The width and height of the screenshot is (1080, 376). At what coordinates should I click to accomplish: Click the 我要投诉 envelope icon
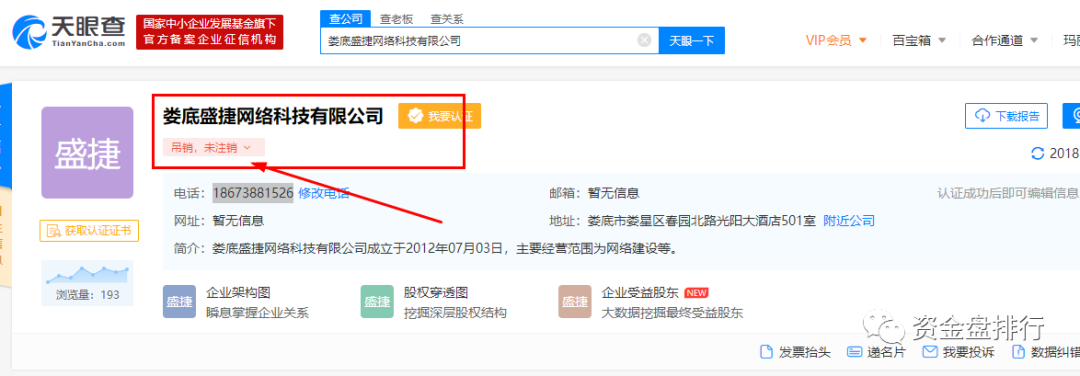tap(930, 352)
